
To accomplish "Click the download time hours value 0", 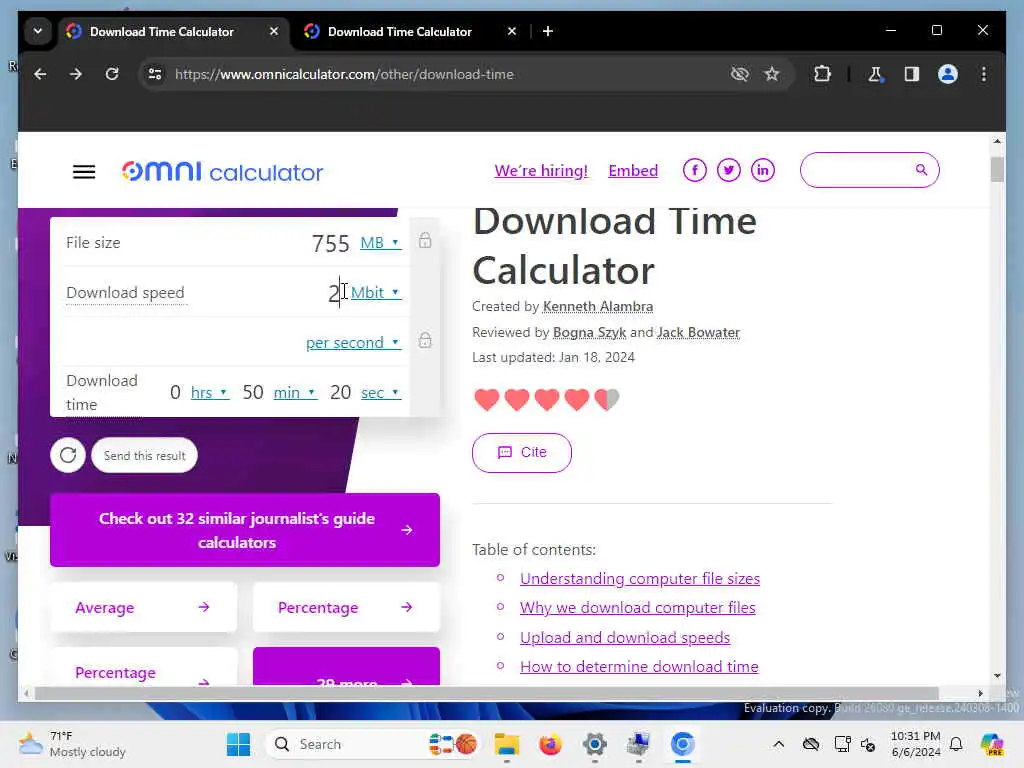I will (175, 392).
